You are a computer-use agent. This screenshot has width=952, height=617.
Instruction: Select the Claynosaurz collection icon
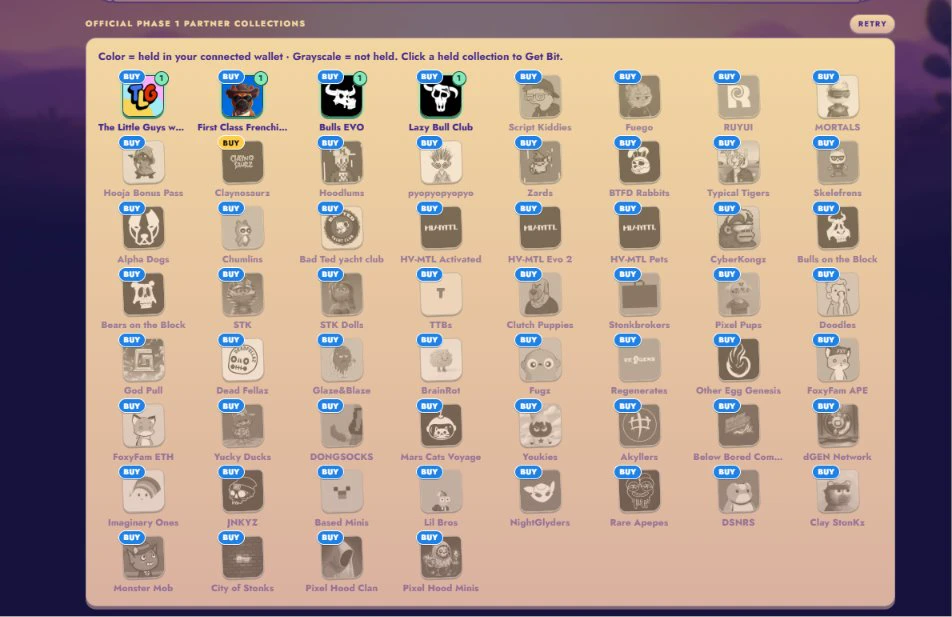tap(242, 162)
